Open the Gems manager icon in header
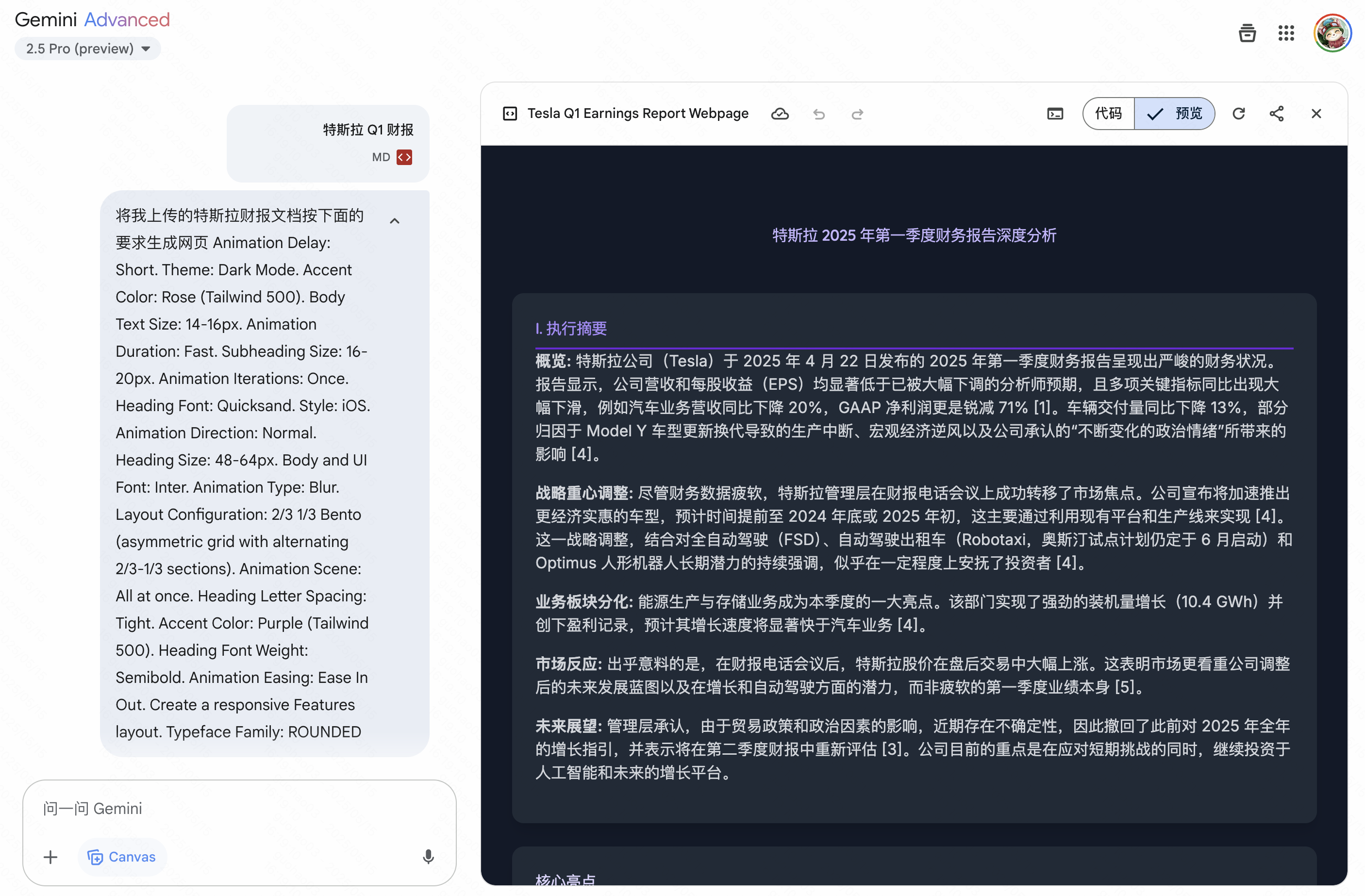 pos(1248,33)
